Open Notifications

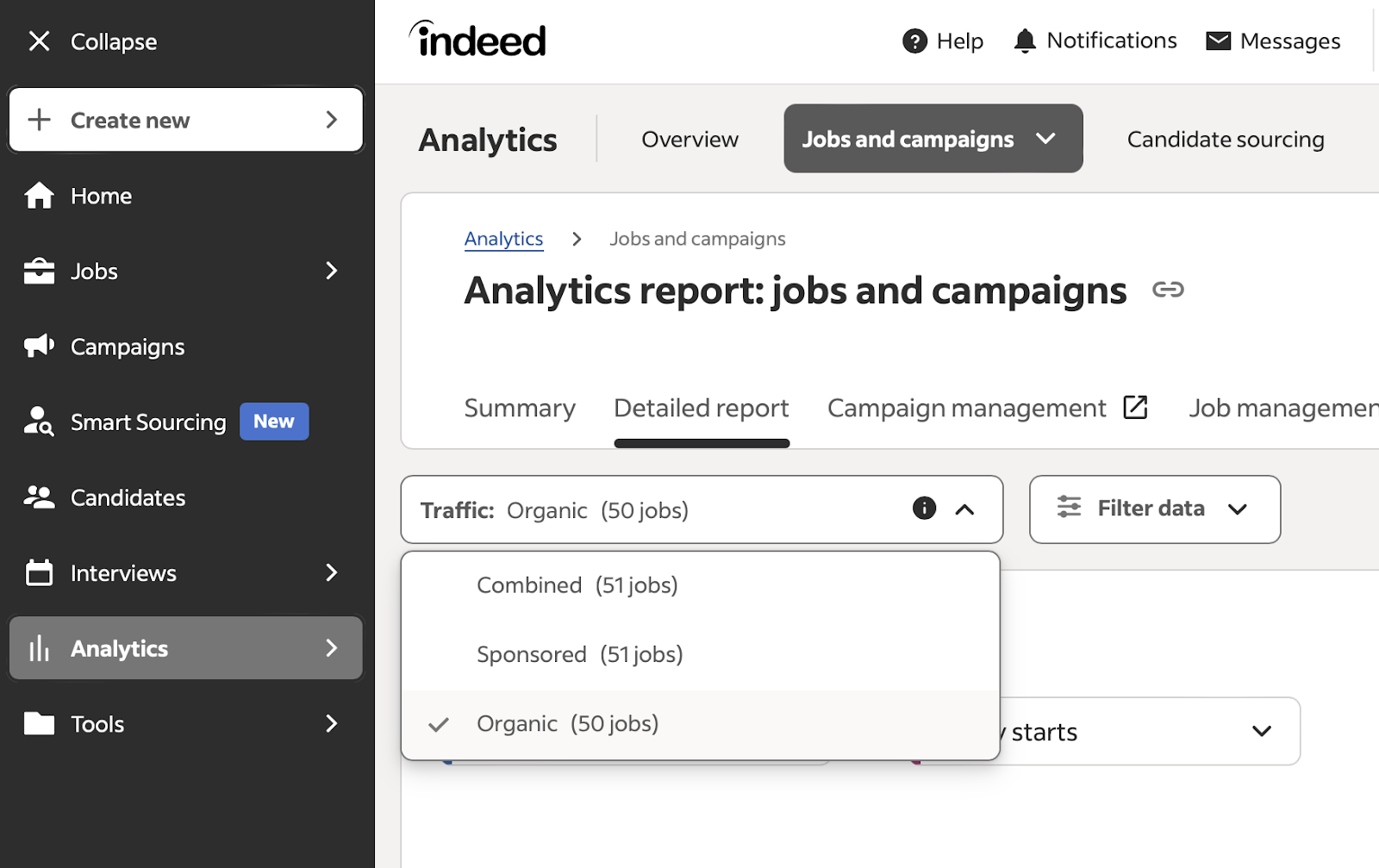(1095, 41)
